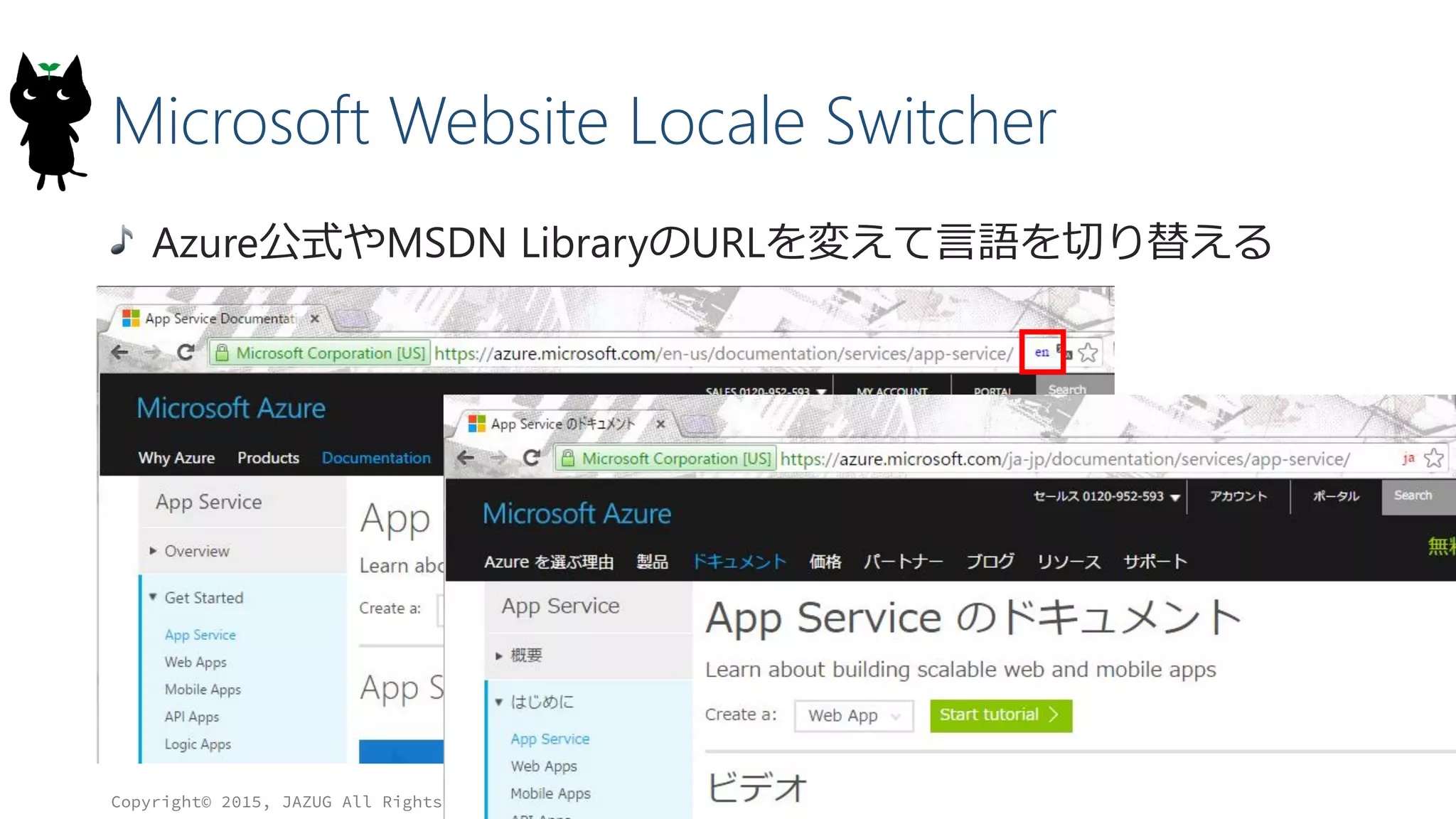This screenshot has width=1456, height=819.
Task: Click the lock icon in English browser address bar
Action: click(223, 353)
